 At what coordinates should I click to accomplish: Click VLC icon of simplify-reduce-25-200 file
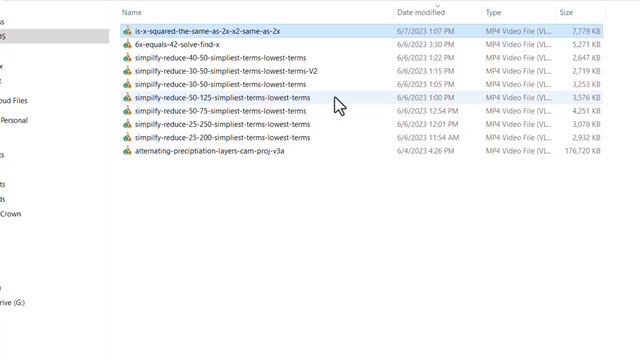click(x=127, y=138)
